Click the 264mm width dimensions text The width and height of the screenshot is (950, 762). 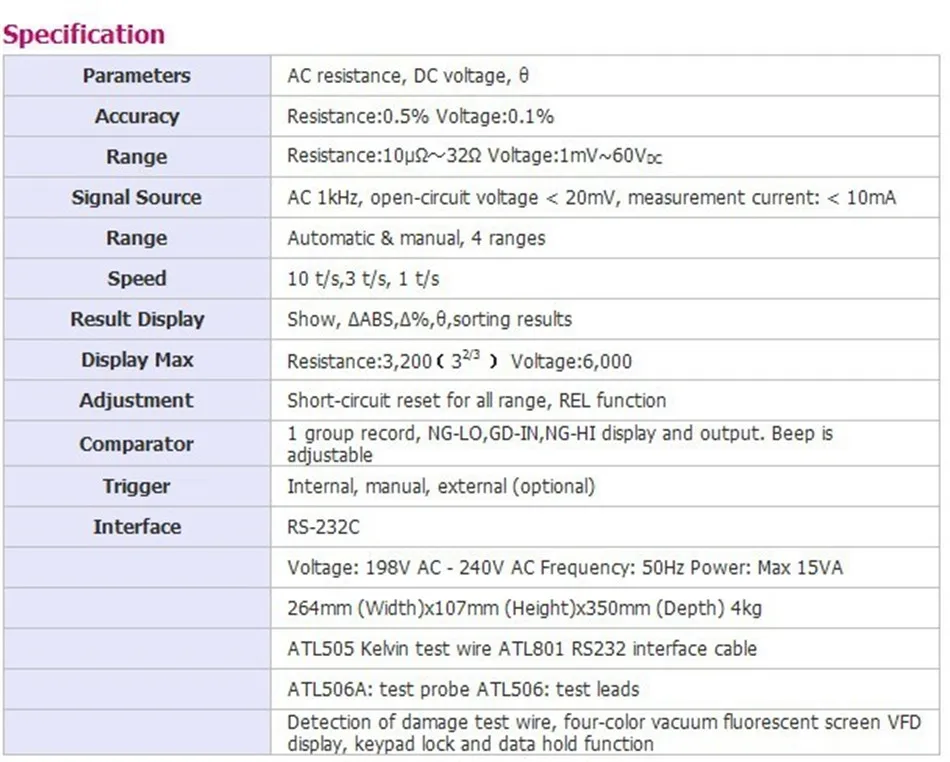click(x=525, y=608)
